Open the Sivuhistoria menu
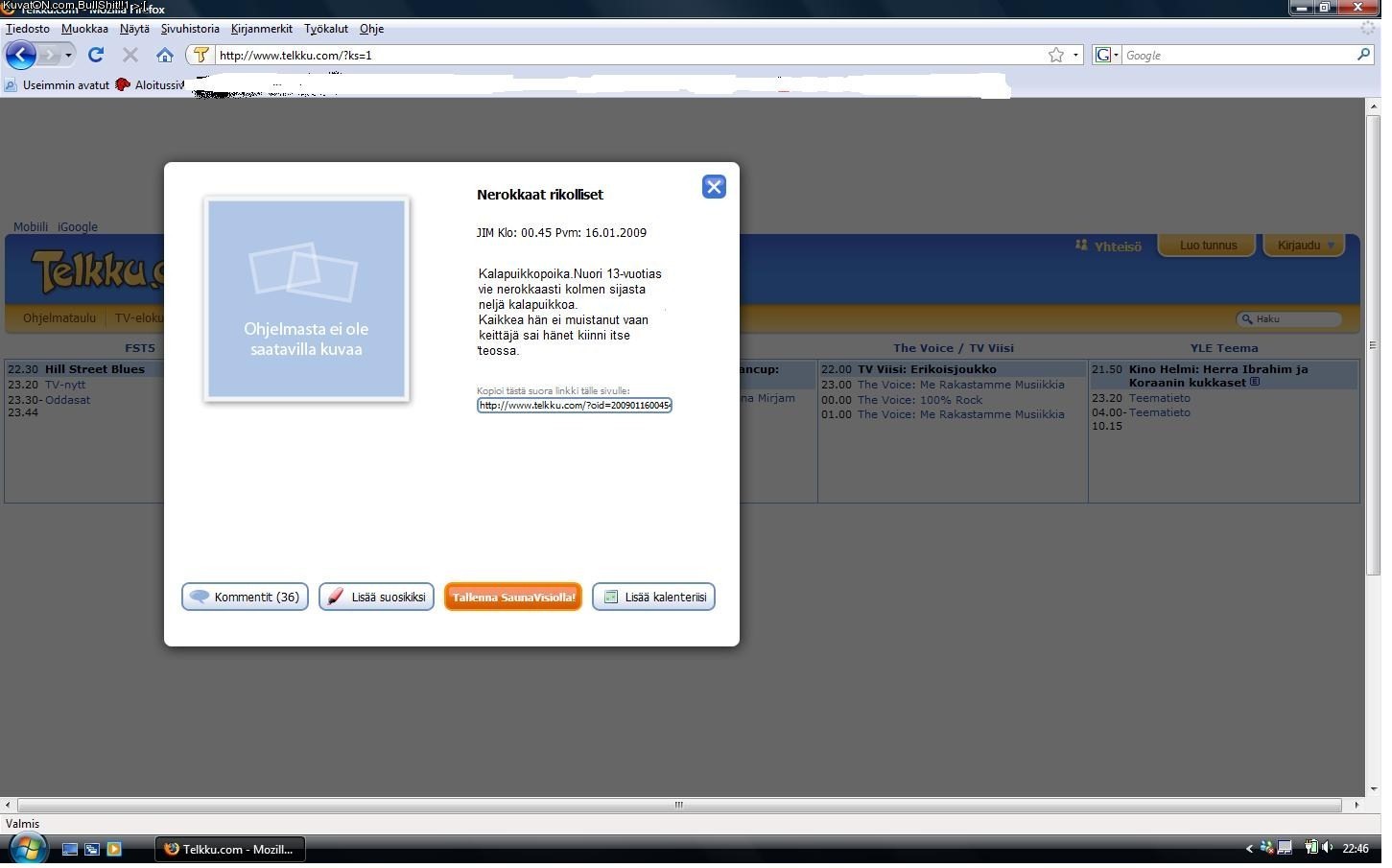 click(x=190, y=29)
